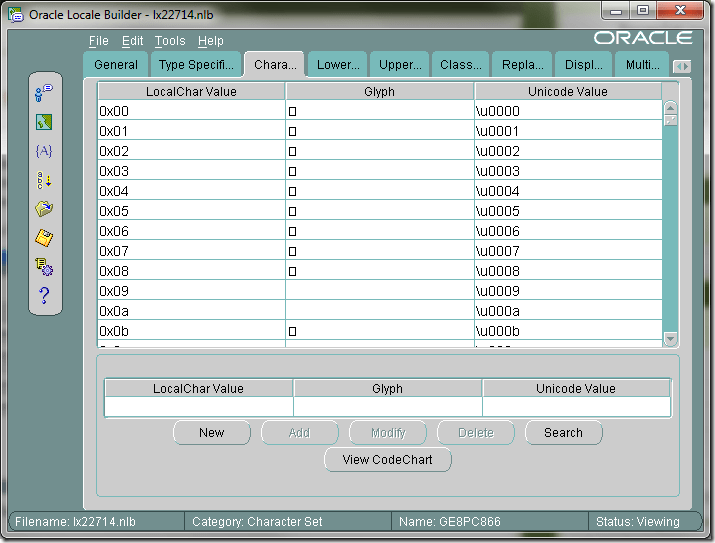Click the Save diskette icon
This screenshot has height=543, width=715.
click(x=44, y=238)
